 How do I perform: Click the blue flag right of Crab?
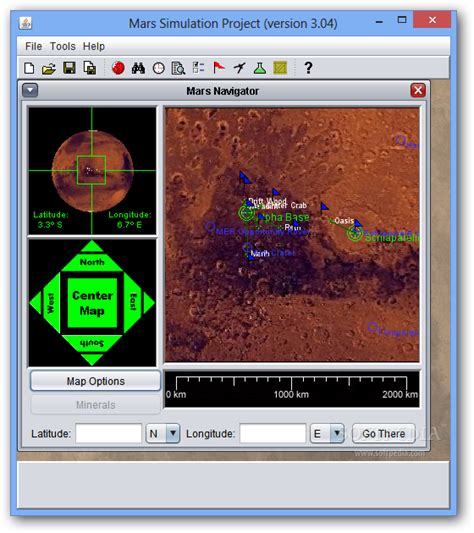(324, 207)
